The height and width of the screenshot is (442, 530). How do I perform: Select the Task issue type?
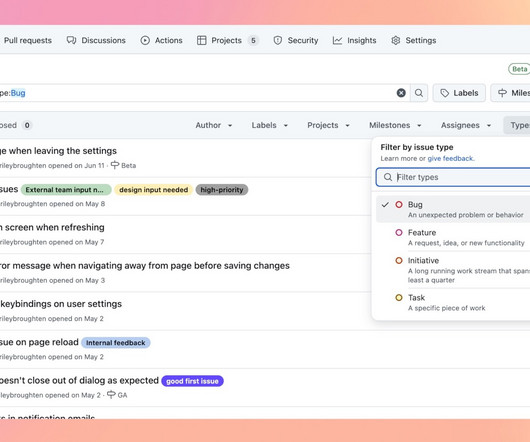[x=453, y=302]
